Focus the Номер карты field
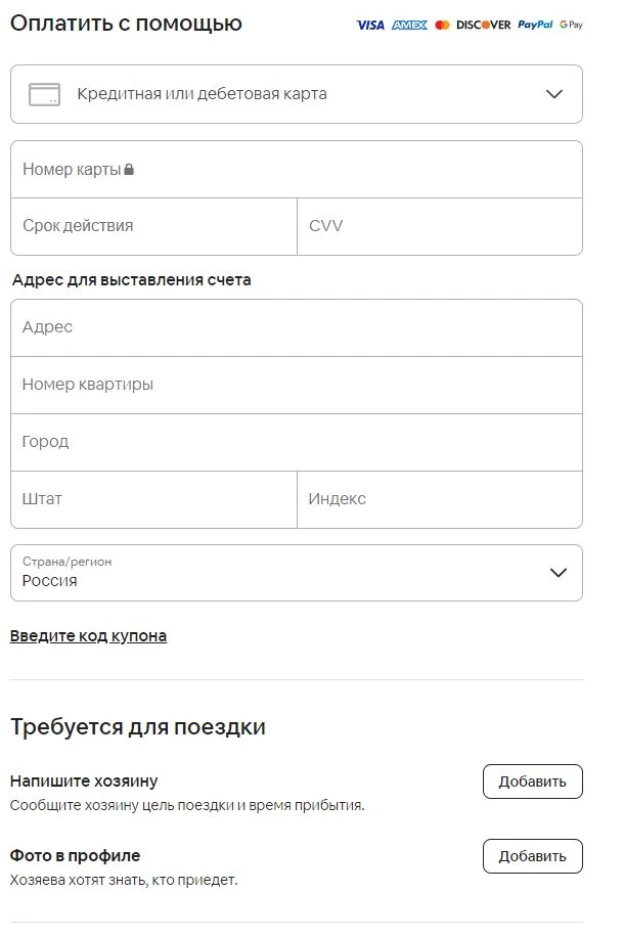This screenshot has height=937, width=624. [296, 170]
